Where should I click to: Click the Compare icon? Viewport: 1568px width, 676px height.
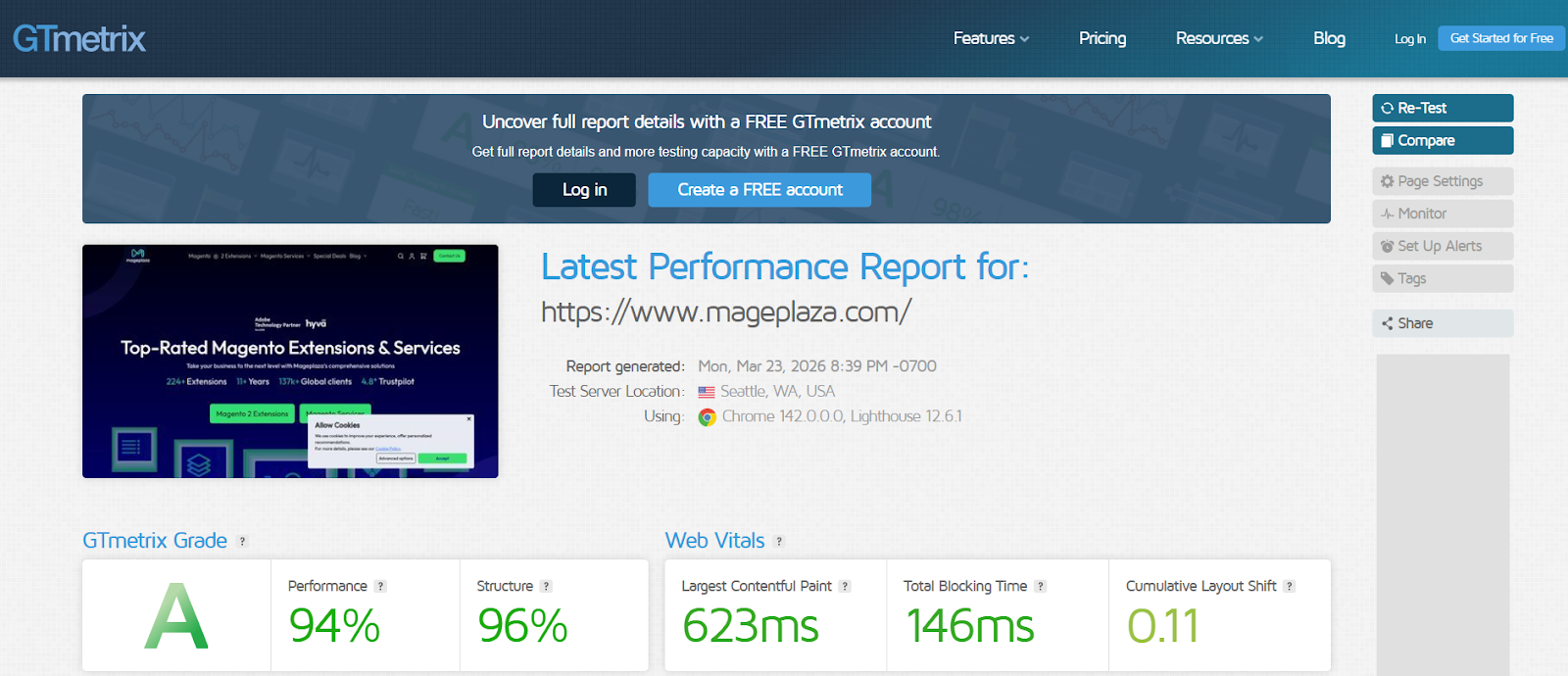point(1387,140)
